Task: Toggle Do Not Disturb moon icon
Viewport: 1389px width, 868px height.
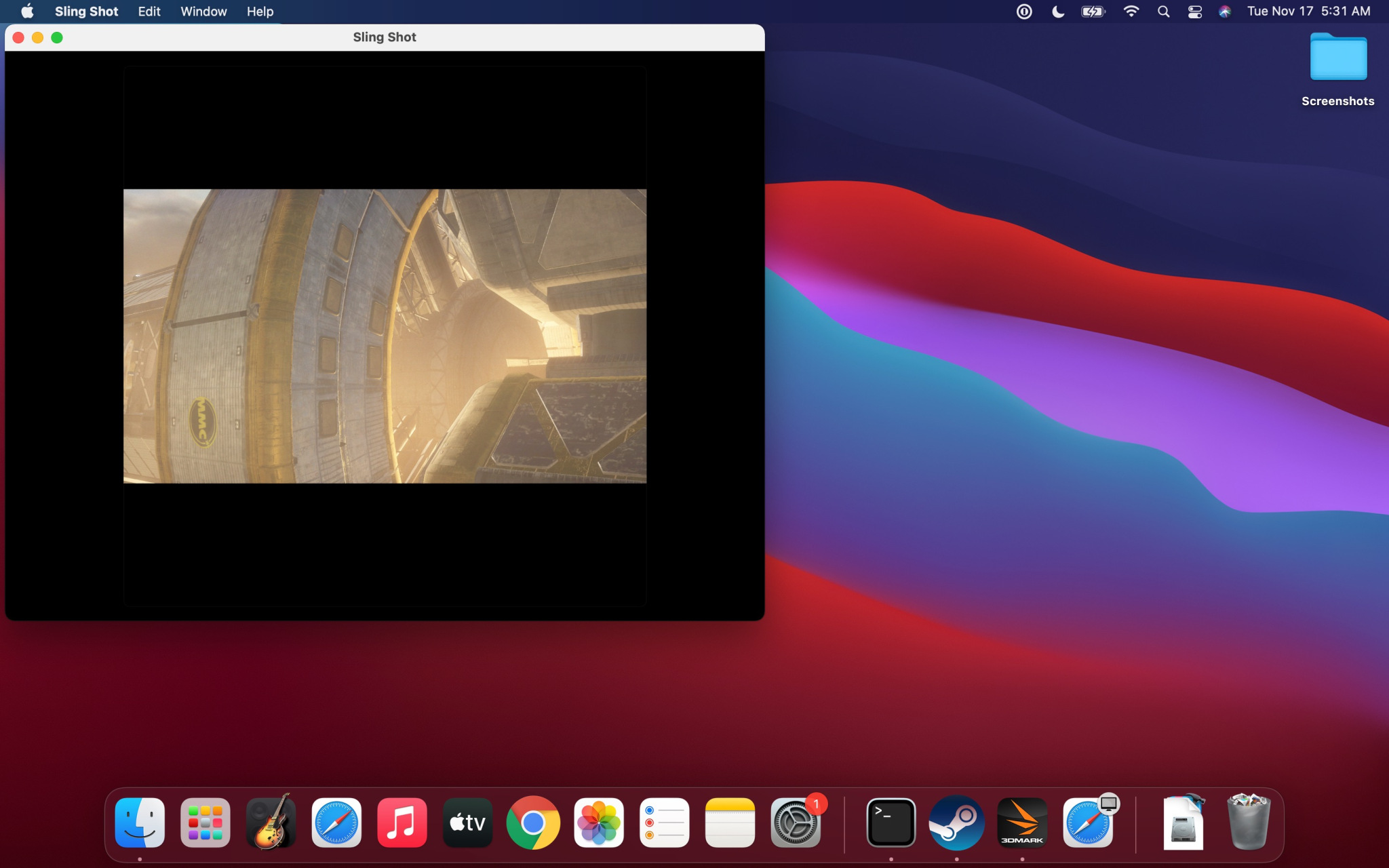Action: pyautogui.click(x=1058, y=12)
